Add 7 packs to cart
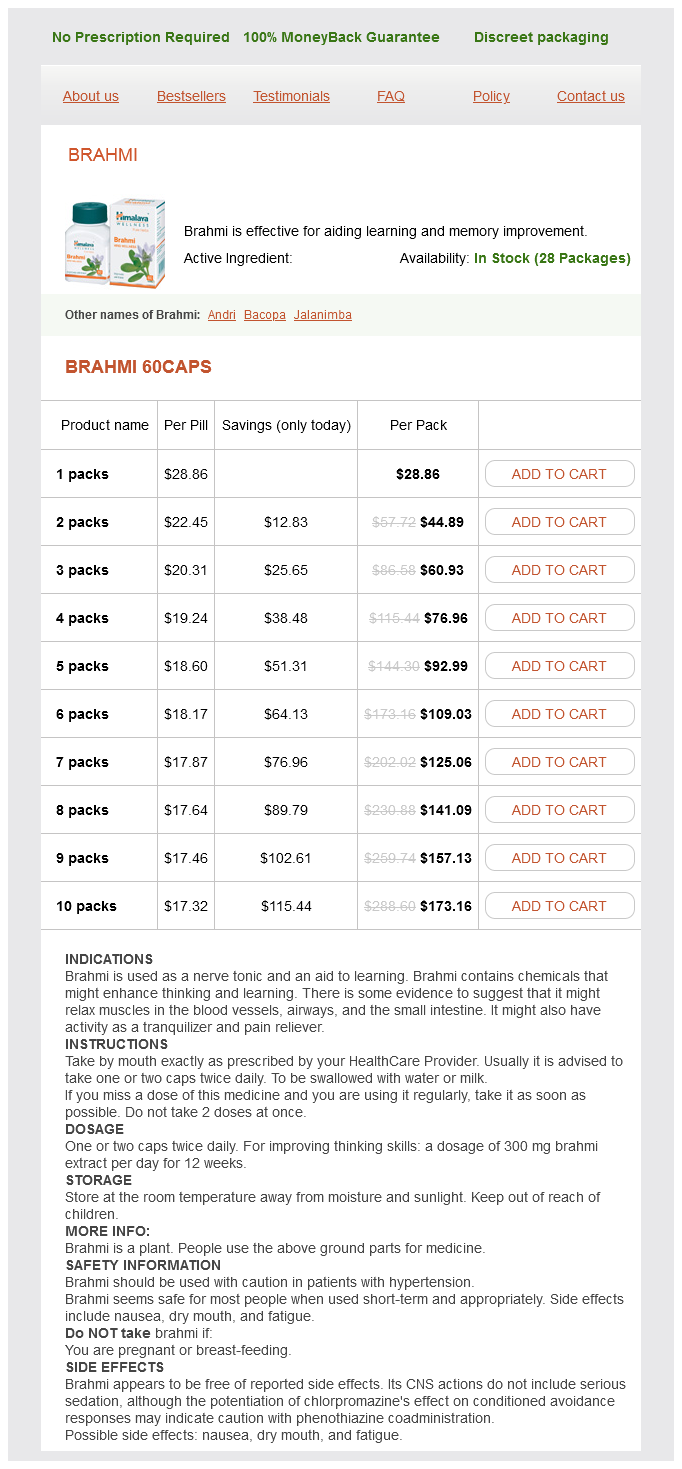Viewport: 682px width, 1469px height. (559, 762)
